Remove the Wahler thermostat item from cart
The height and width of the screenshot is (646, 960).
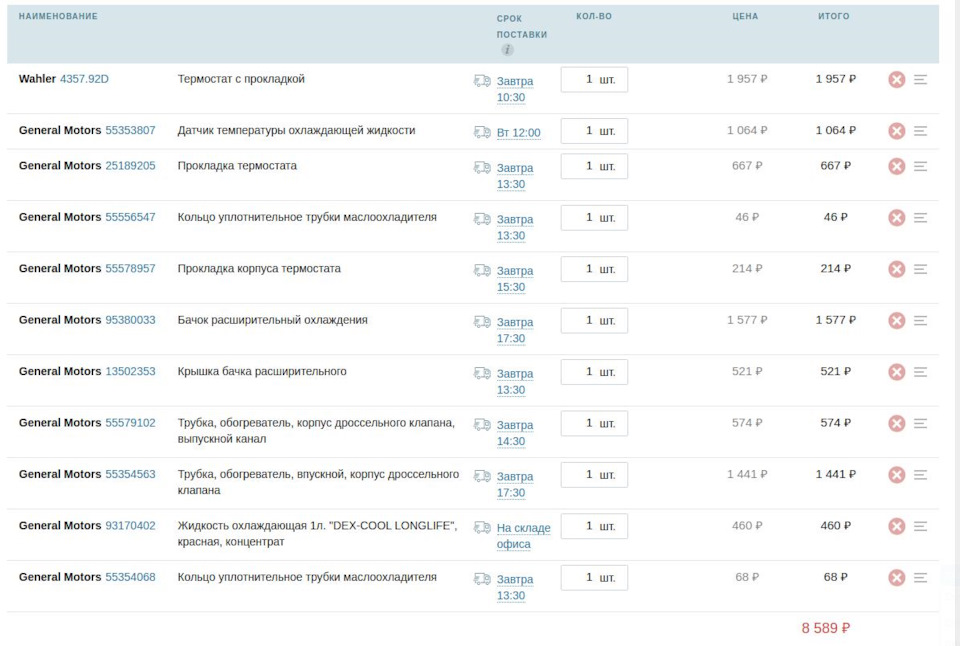[896, 79]
